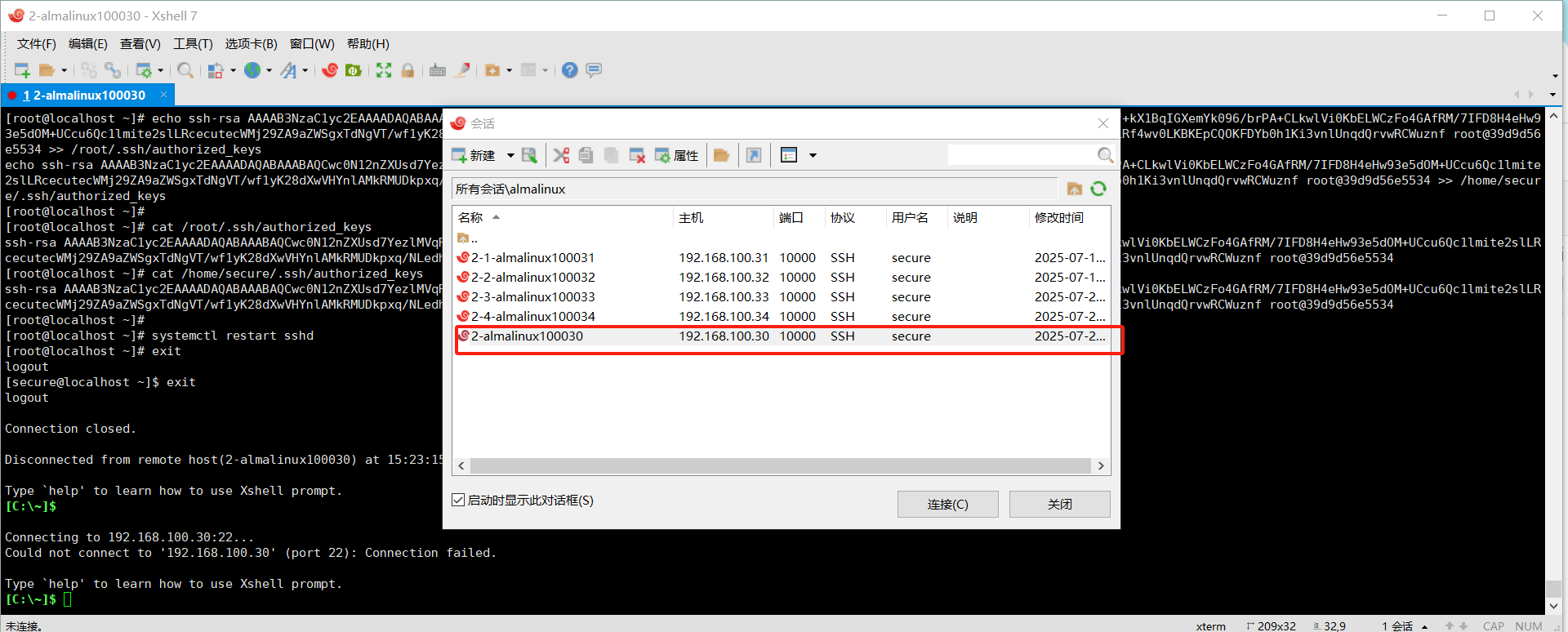
Task: Open the 查看(V) menu
Action: [140, 43]
